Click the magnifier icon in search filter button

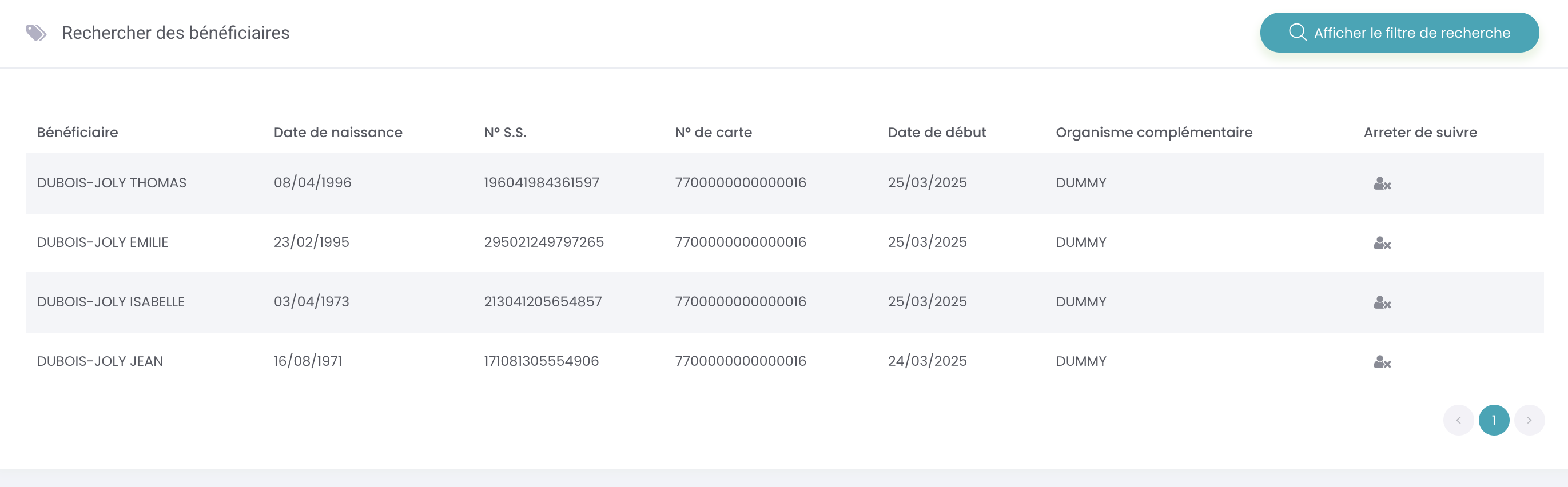tap(1297, 32)
